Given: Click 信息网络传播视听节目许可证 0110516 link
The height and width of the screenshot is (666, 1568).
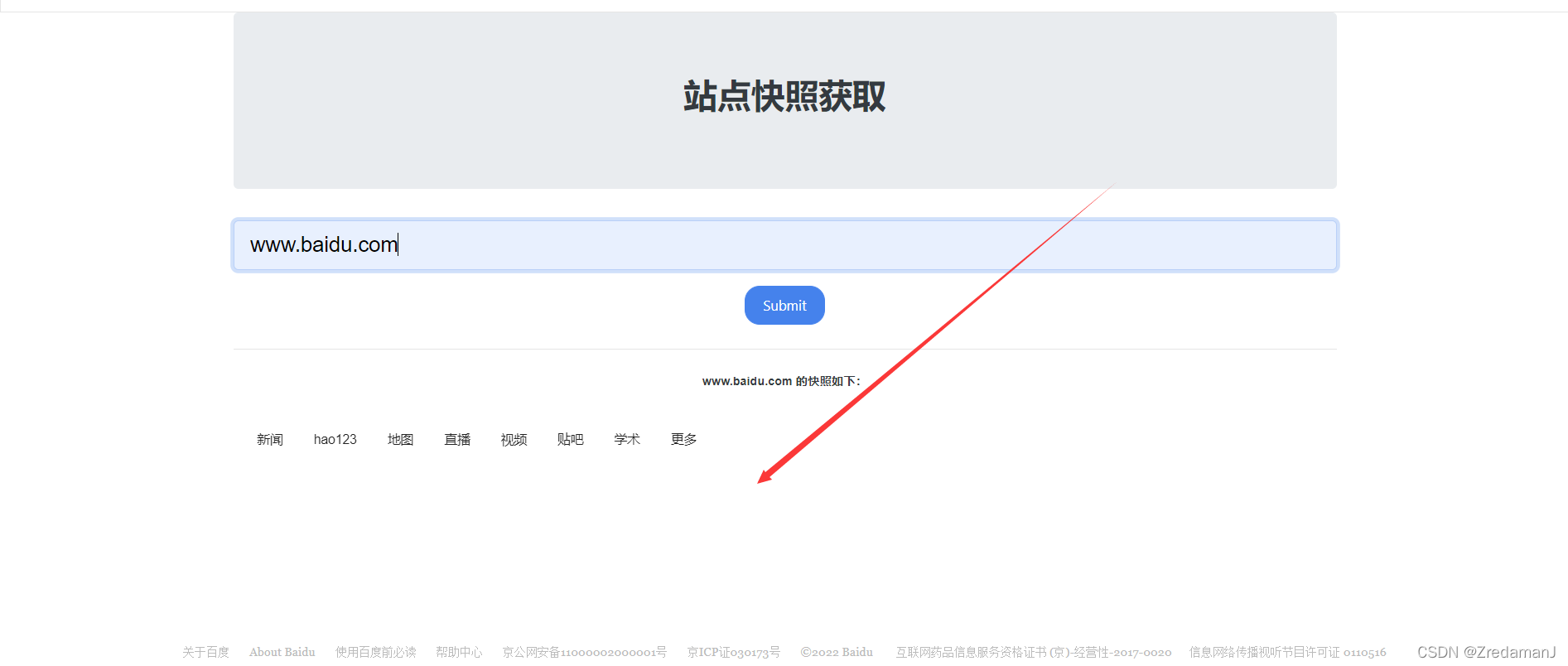Looking at the screenshot, I should 1288,653.
